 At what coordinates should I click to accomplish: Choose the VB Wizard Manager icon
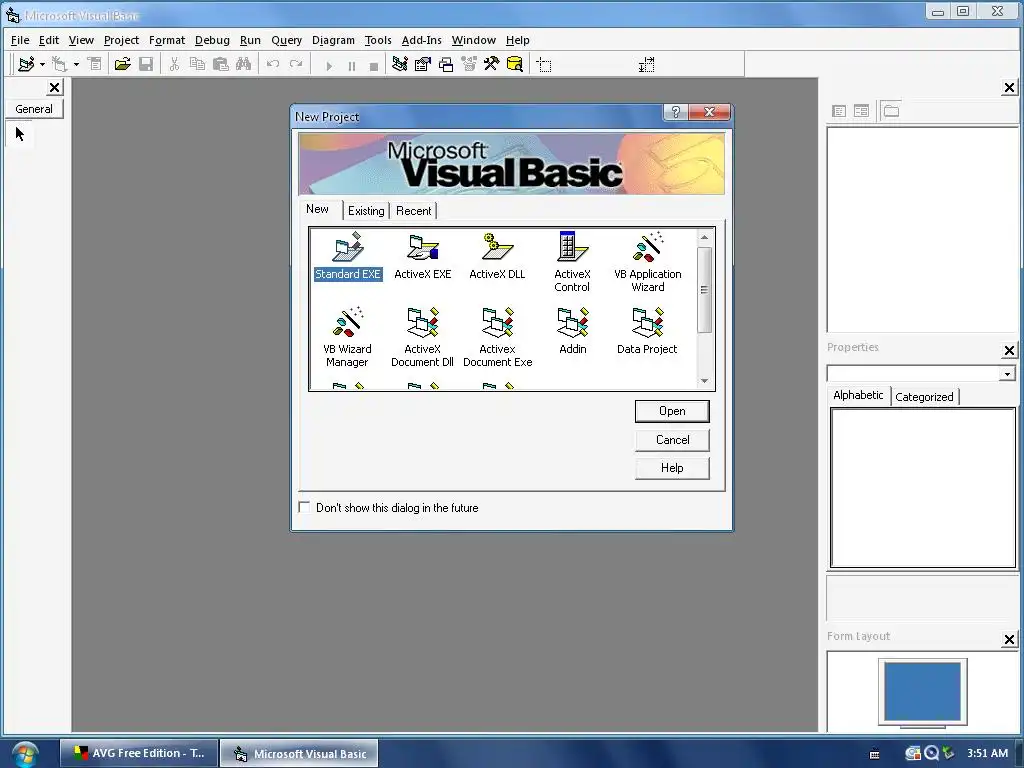point(347,337)
